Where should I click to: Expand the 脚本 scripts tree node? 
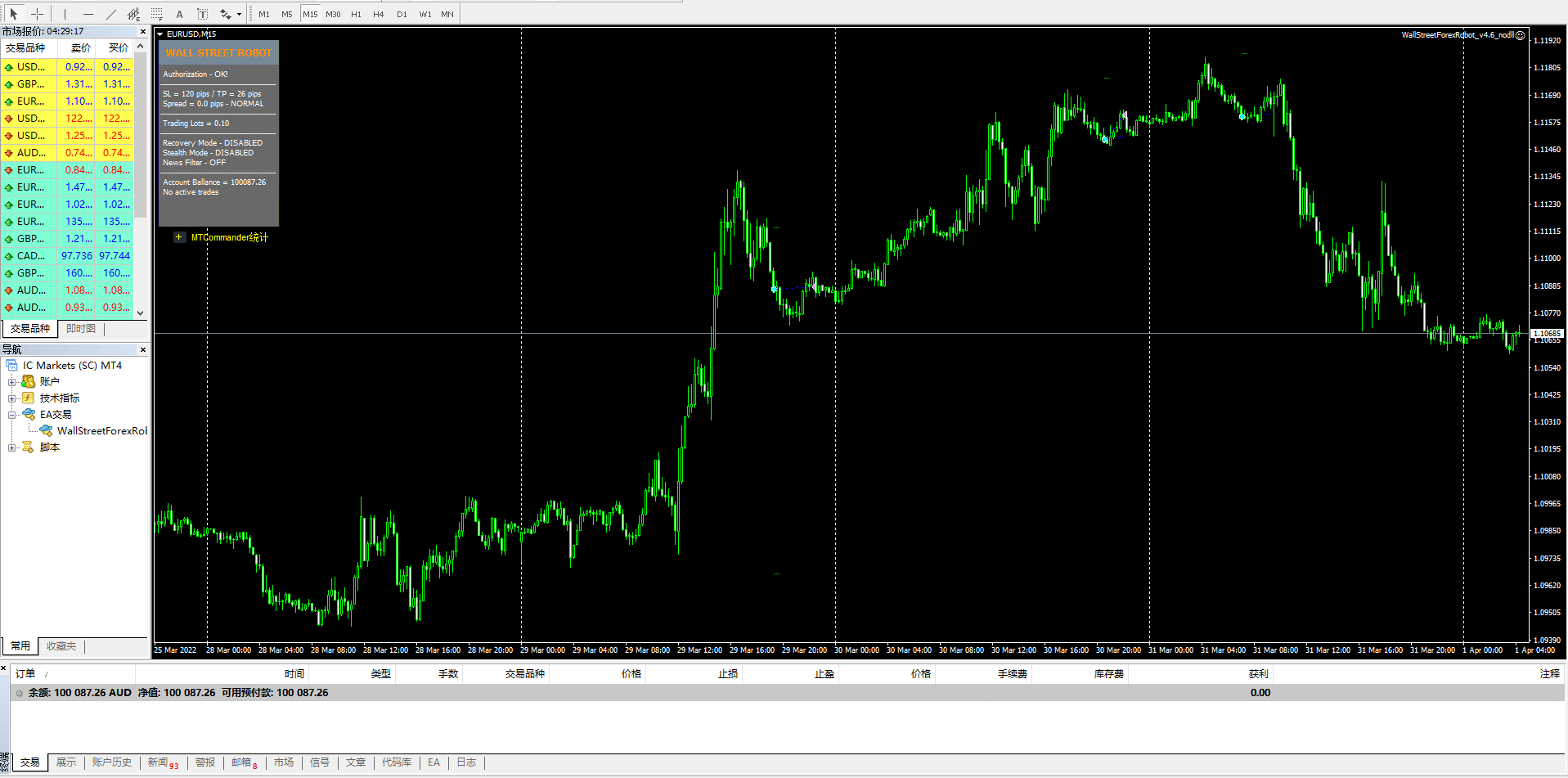[11, 447]
